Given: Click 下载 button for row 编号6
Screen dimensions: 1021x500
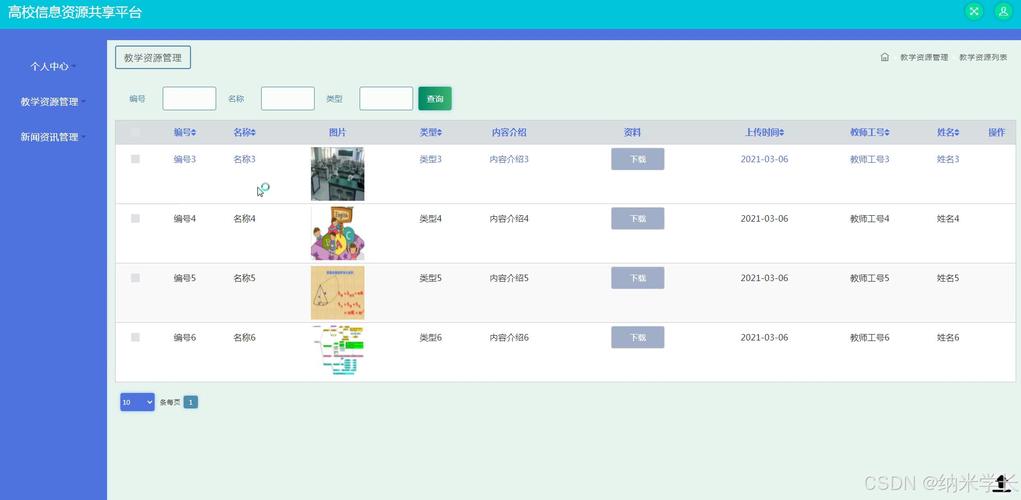Looking at the screenshot, I should click(x=637, y=337).
